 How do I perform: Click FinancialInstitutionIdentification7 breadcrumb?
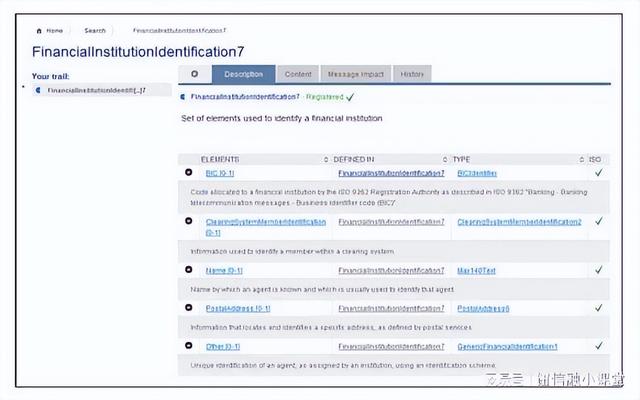[179, 30]
